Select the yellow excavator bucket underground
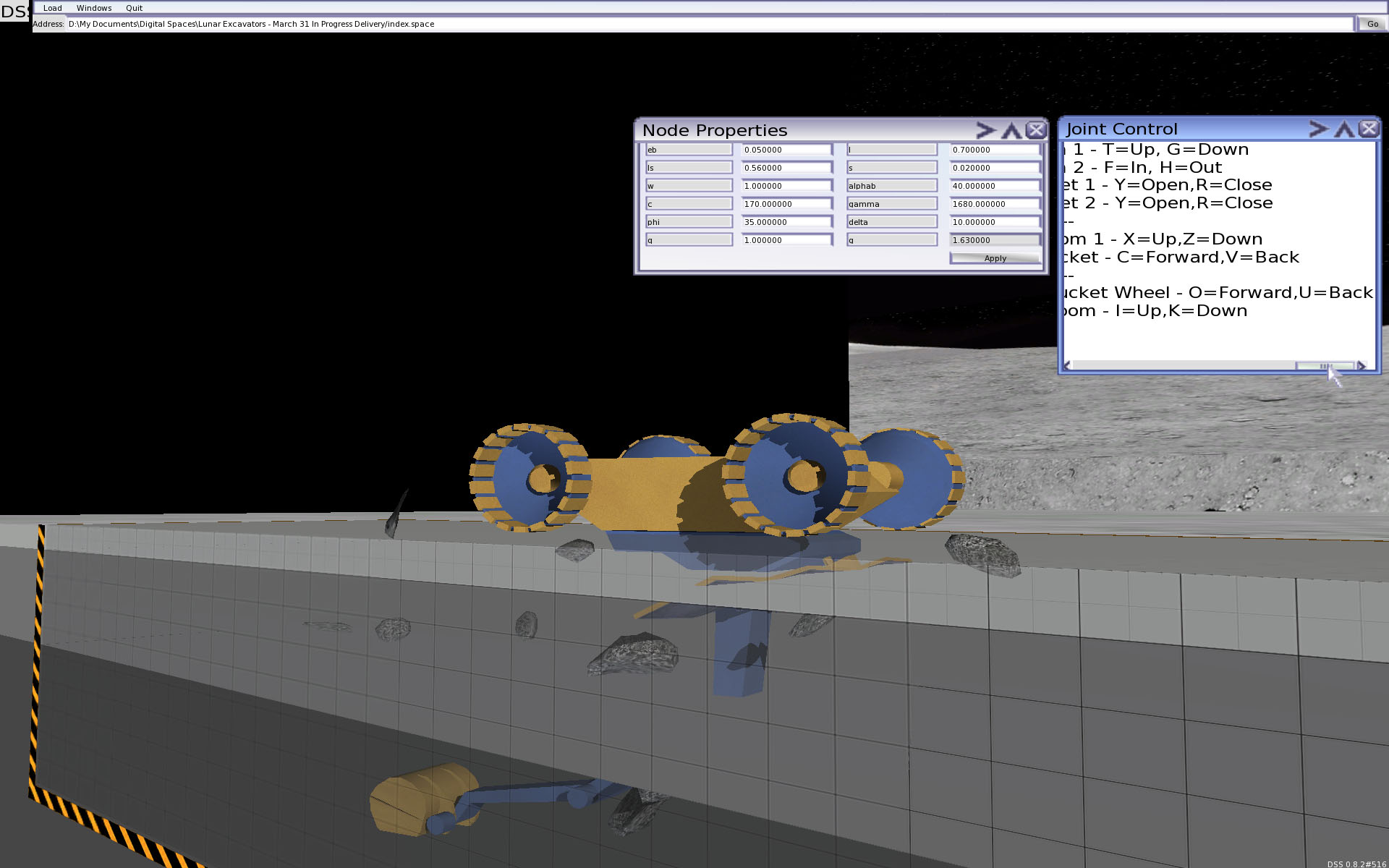The image size is (1389, 868). [423, 799]
